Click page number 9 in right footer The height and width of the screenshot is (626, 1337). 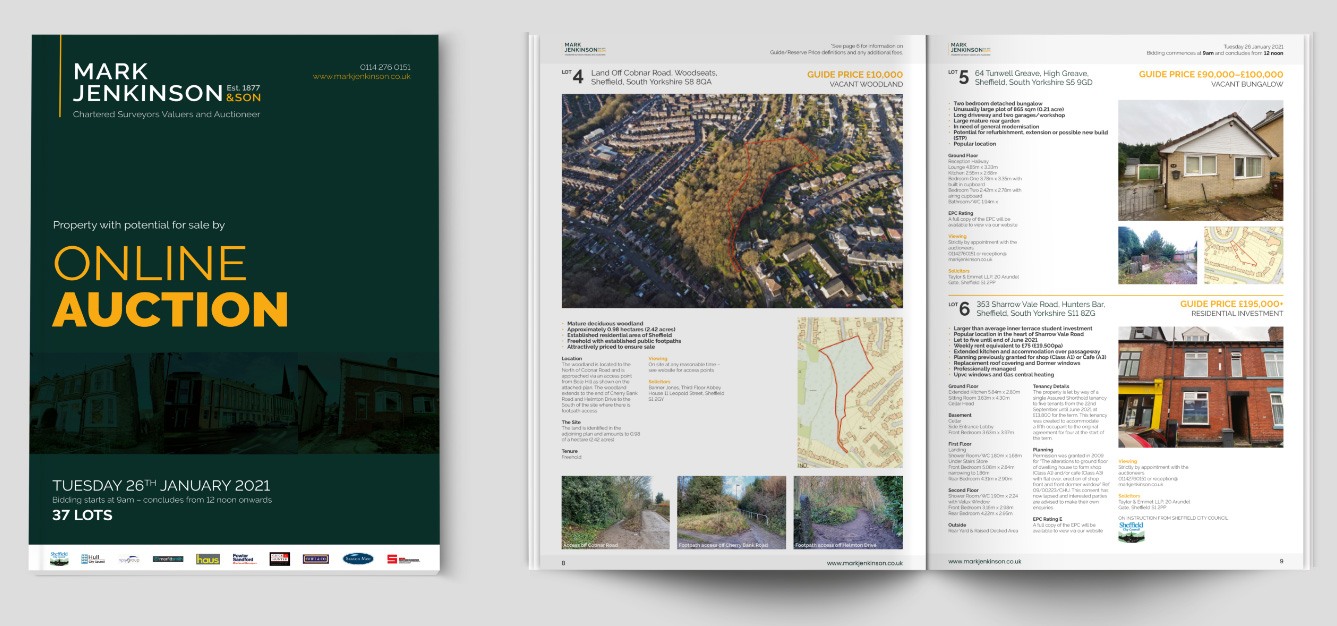pyautogui.click(x=1281, y=561)
